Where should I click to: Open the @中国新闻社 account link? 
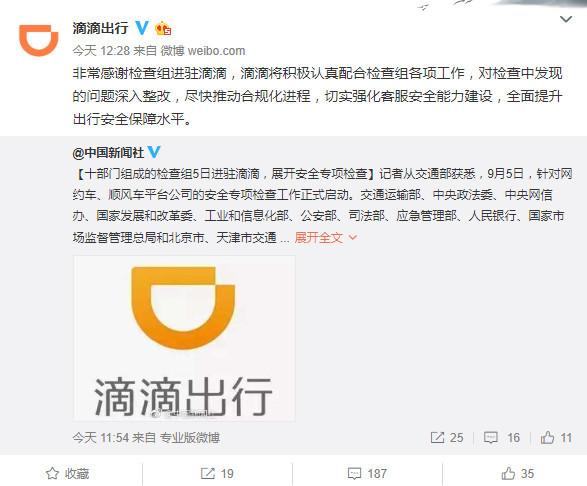coord(108,152)
